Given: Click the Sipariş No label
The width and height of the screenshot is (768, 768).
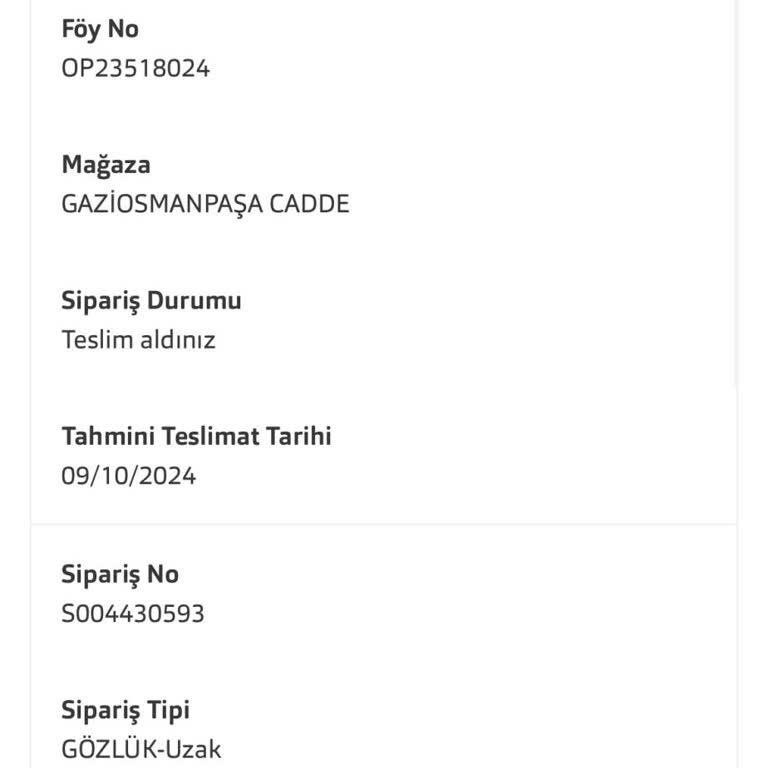Looking at the screenshot, I should tap(120, 574).
